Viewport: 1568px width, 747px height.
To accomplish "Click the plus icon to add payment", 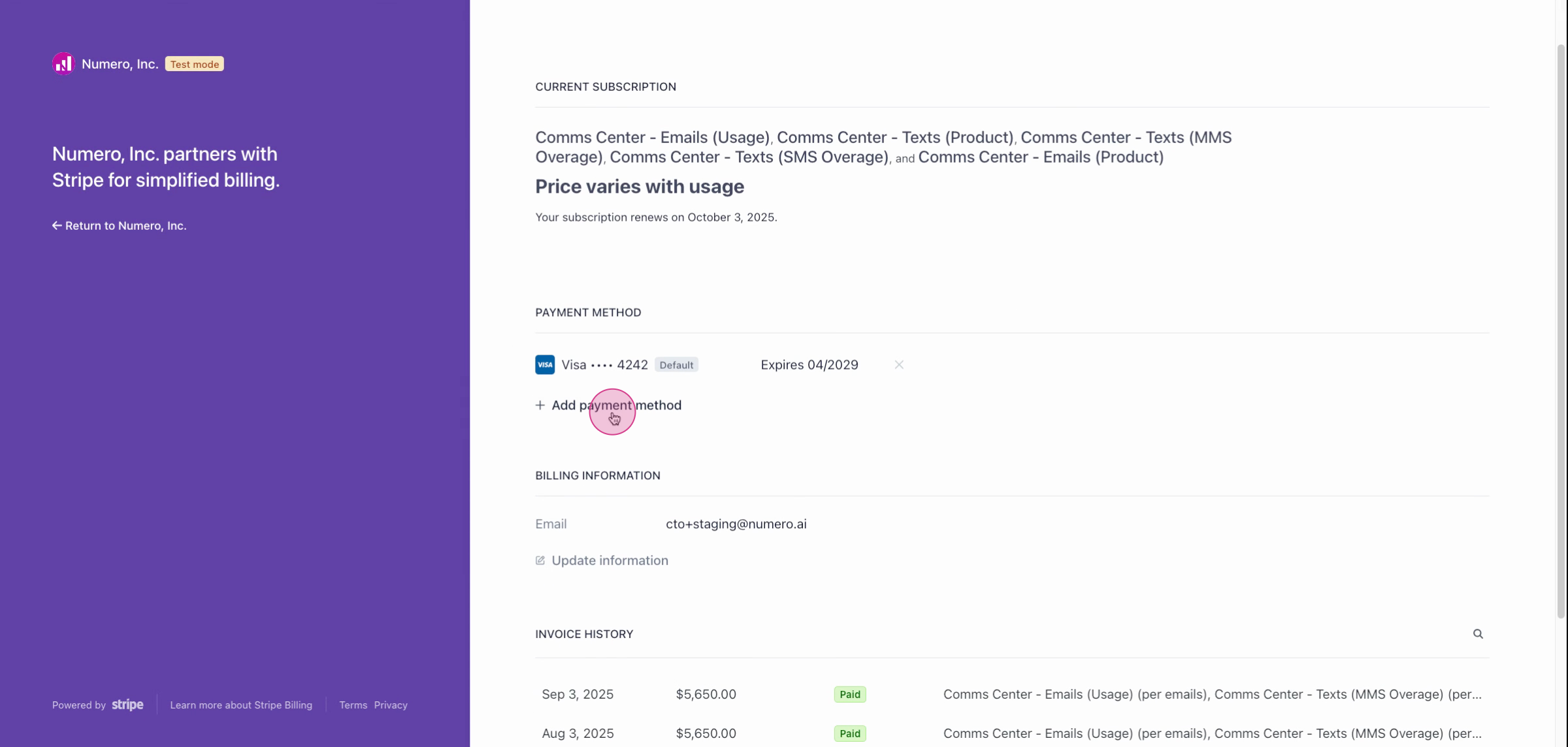I will pyautogui.click(x=540, y=405).
